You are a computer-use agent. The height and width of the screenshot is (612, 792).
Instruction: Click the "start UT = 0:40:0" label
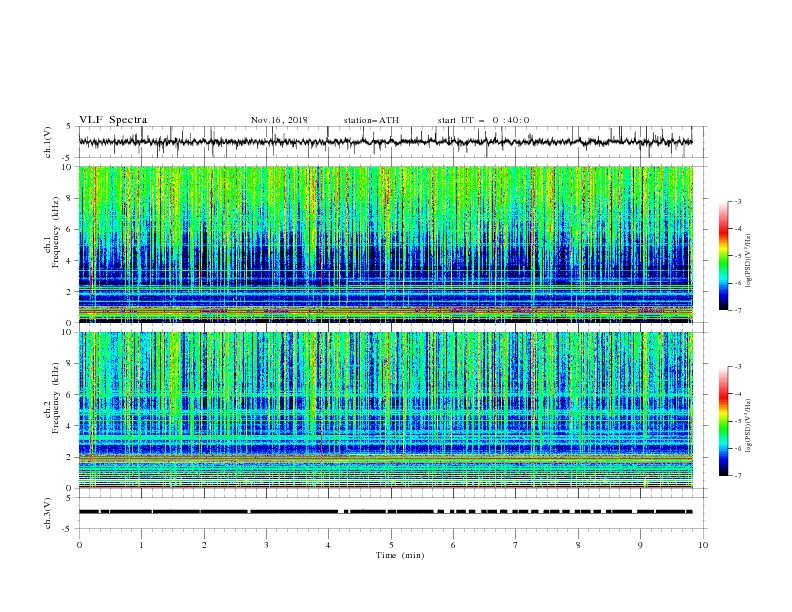(483, 120)
